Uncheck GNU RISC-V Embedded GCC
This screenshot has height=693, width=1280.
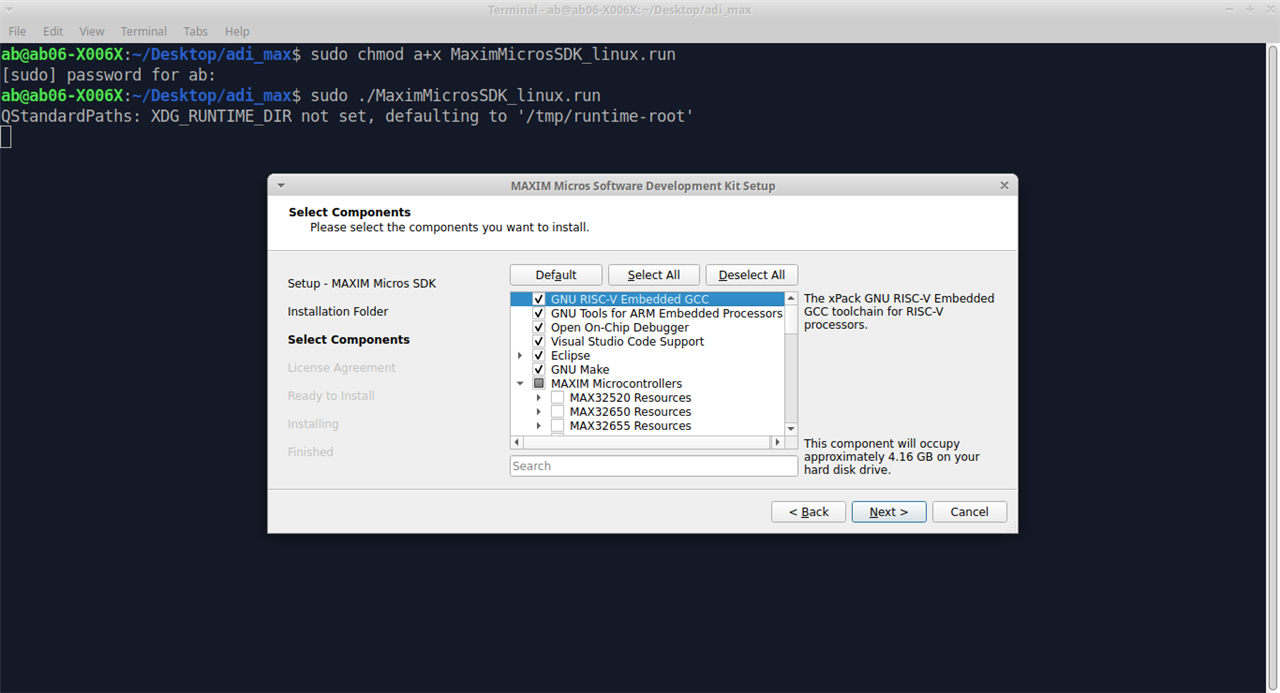(539, 299)
